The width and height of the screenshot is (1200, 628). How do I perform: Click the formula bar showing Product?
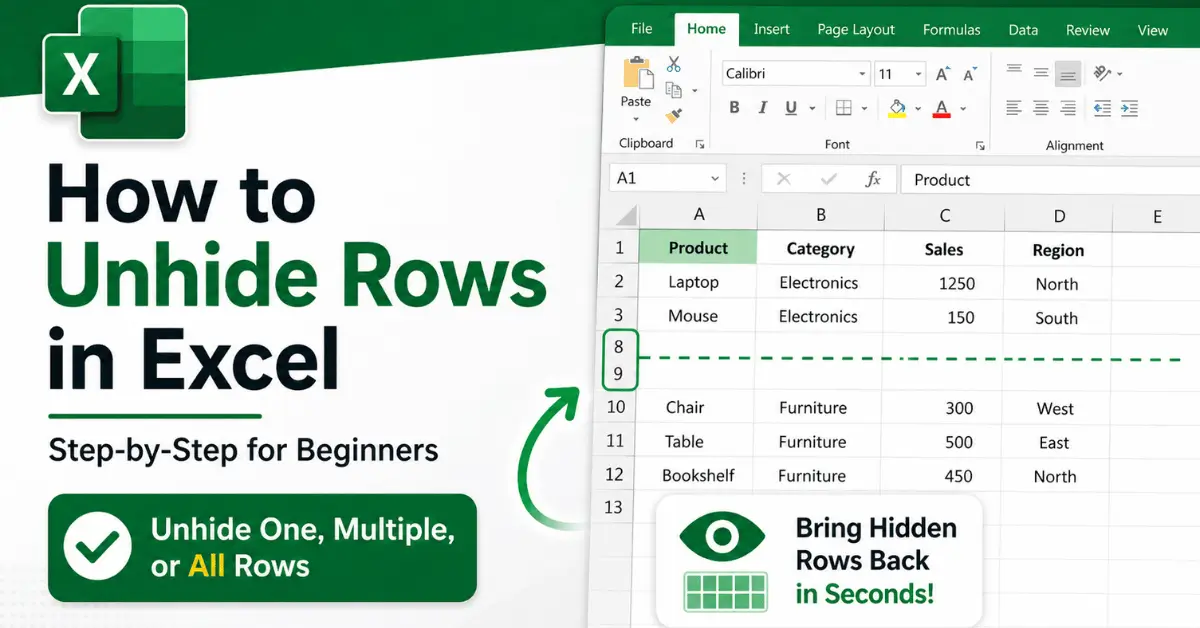click(x=1050, y=180)
